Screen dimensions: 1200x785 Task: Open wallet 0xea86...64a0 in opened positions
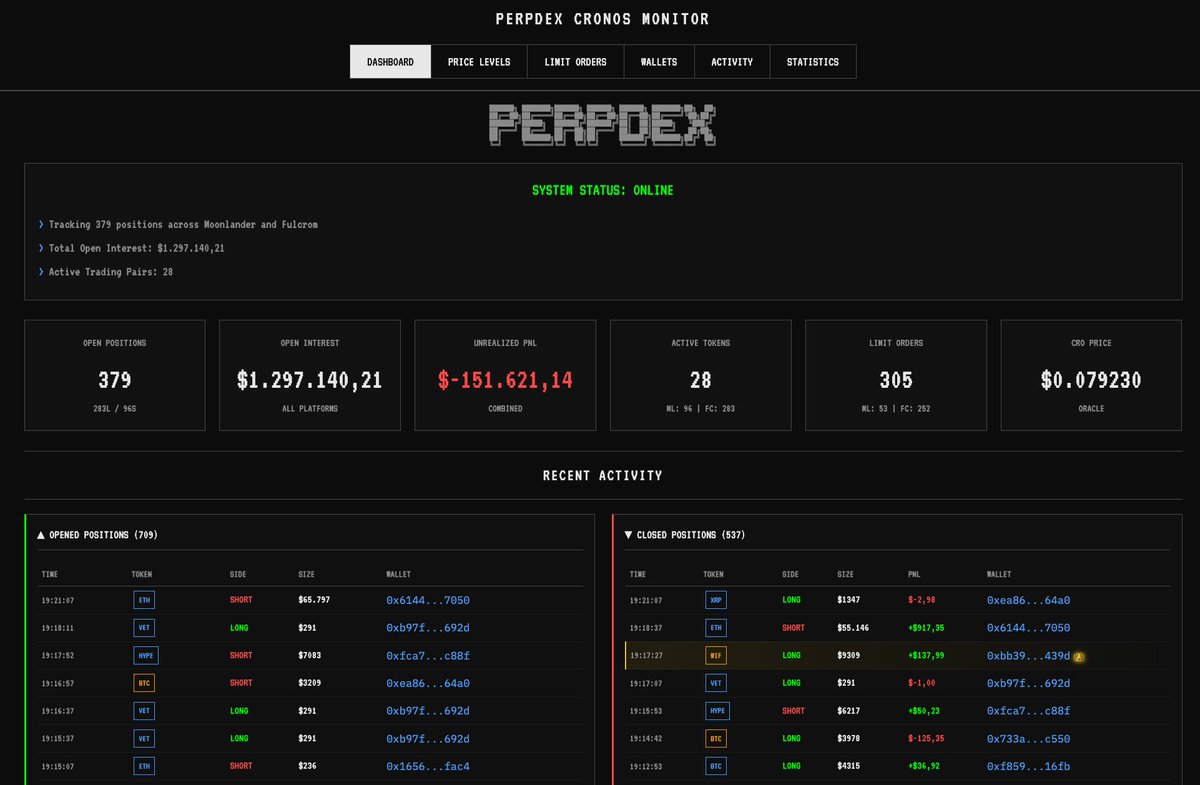428,684
